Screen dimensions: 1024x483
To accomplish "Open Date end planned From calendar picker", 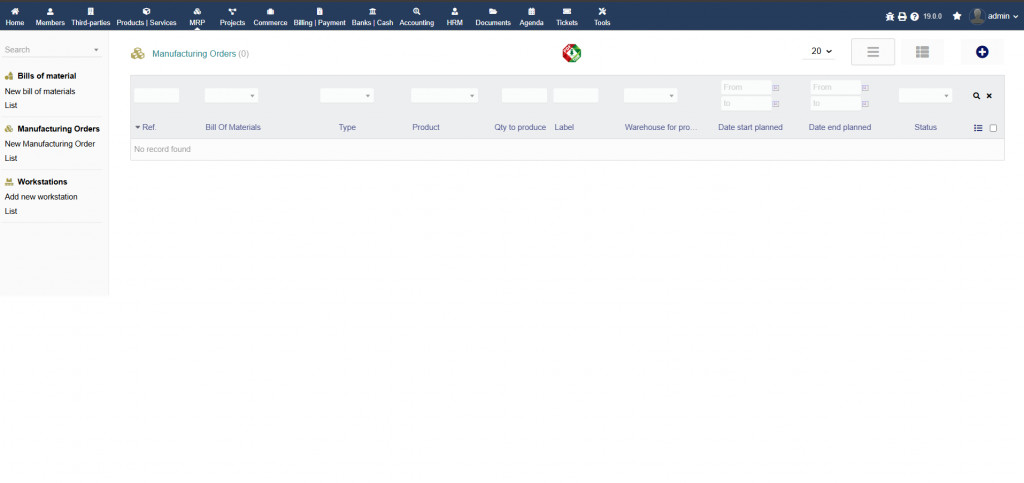I will tap(865, 87).
